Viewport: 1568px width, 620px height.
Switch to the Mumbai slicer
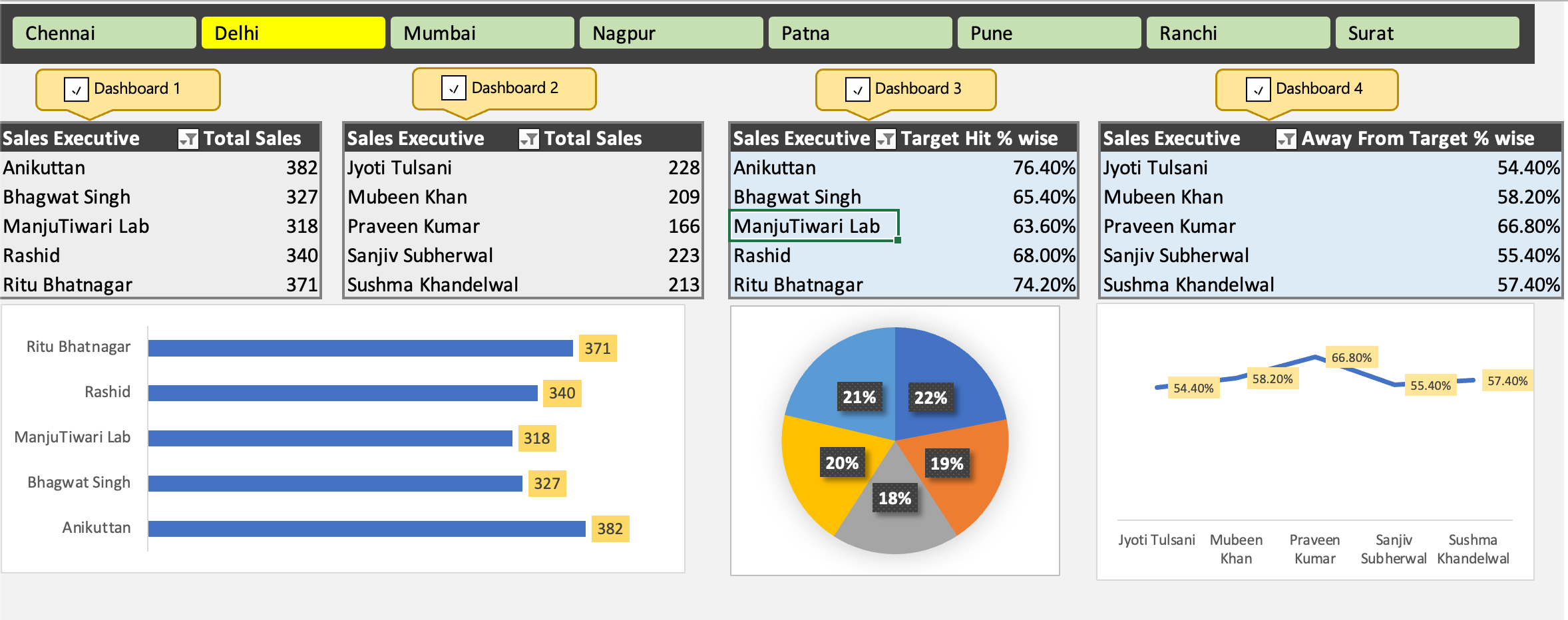(483, 32)
